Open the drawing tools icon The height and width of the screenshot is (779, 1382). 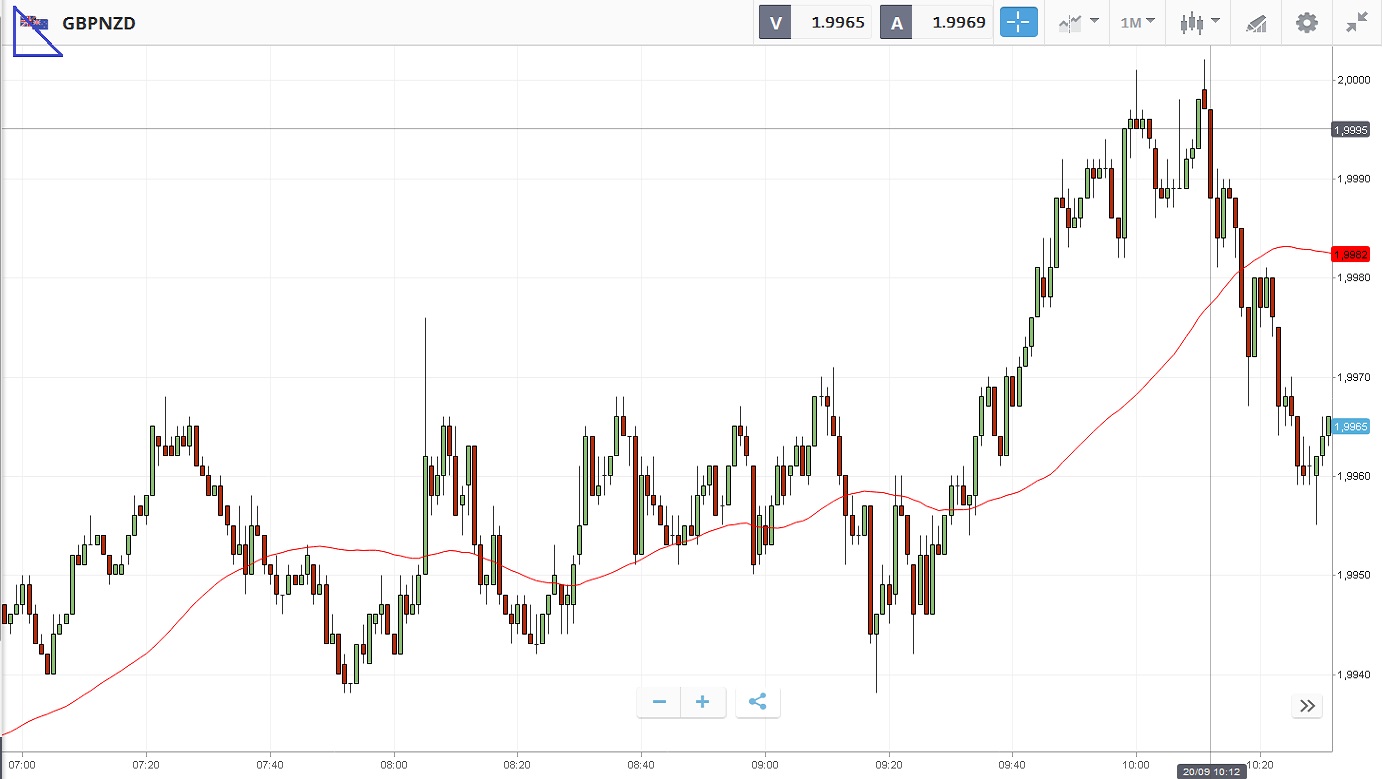pos(1257,23)
